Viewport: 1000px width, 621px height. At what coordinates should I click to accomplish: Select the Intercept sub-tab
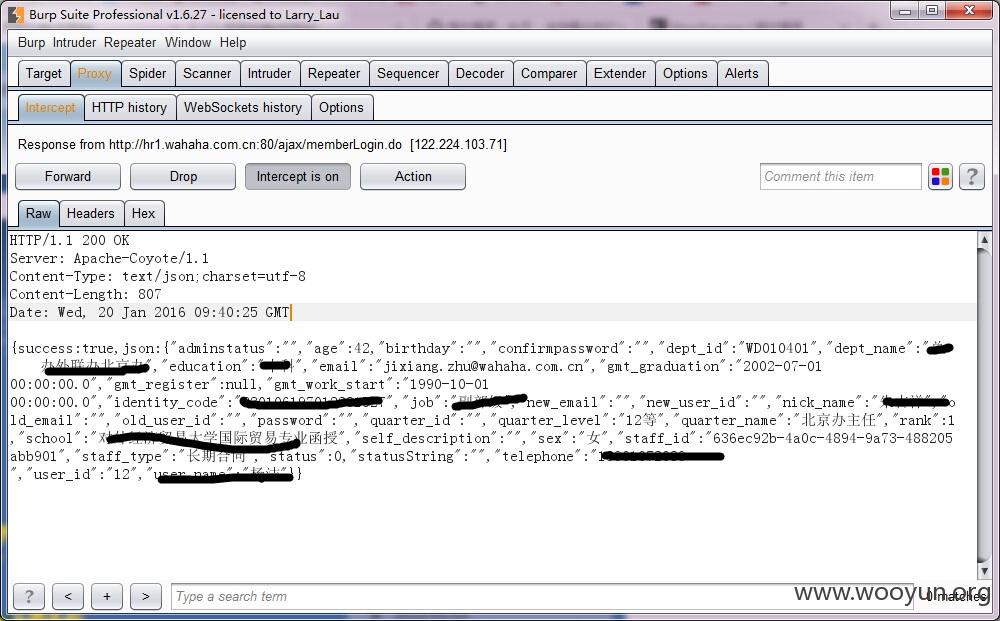coord(50,107)
